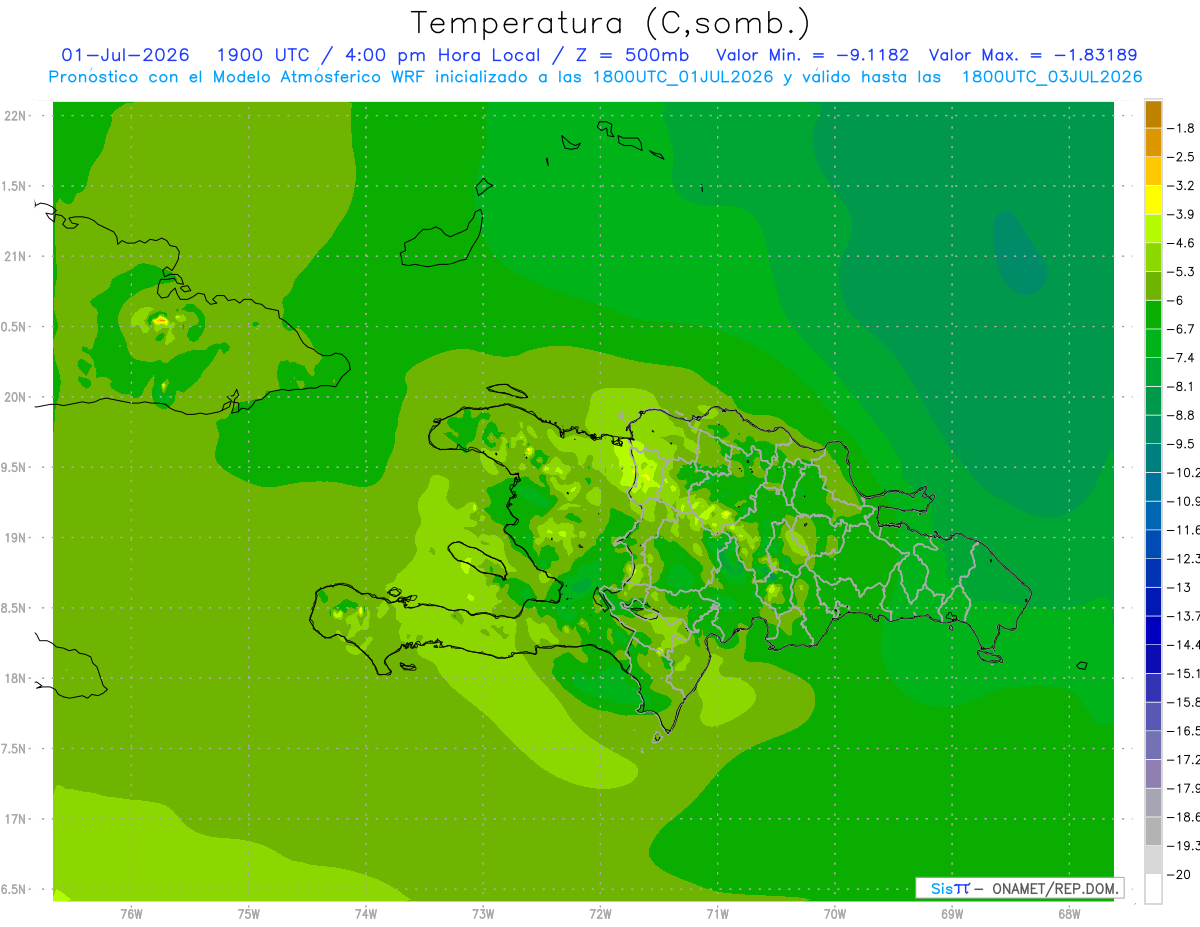Click the '-3.9' colorbar label

coord(1181,215)
